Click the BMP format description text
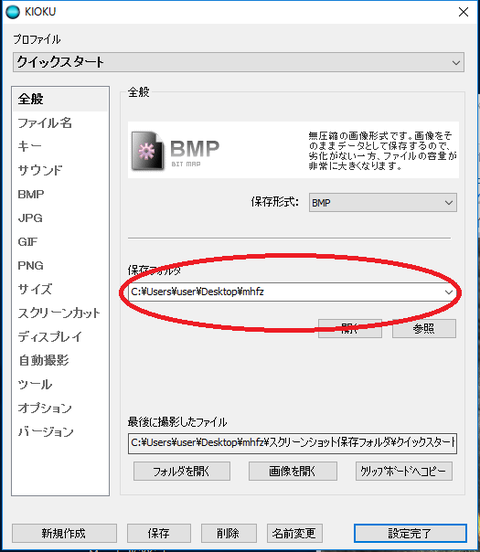480x552 pixels. pyautogui.click(x=382, y=150)
